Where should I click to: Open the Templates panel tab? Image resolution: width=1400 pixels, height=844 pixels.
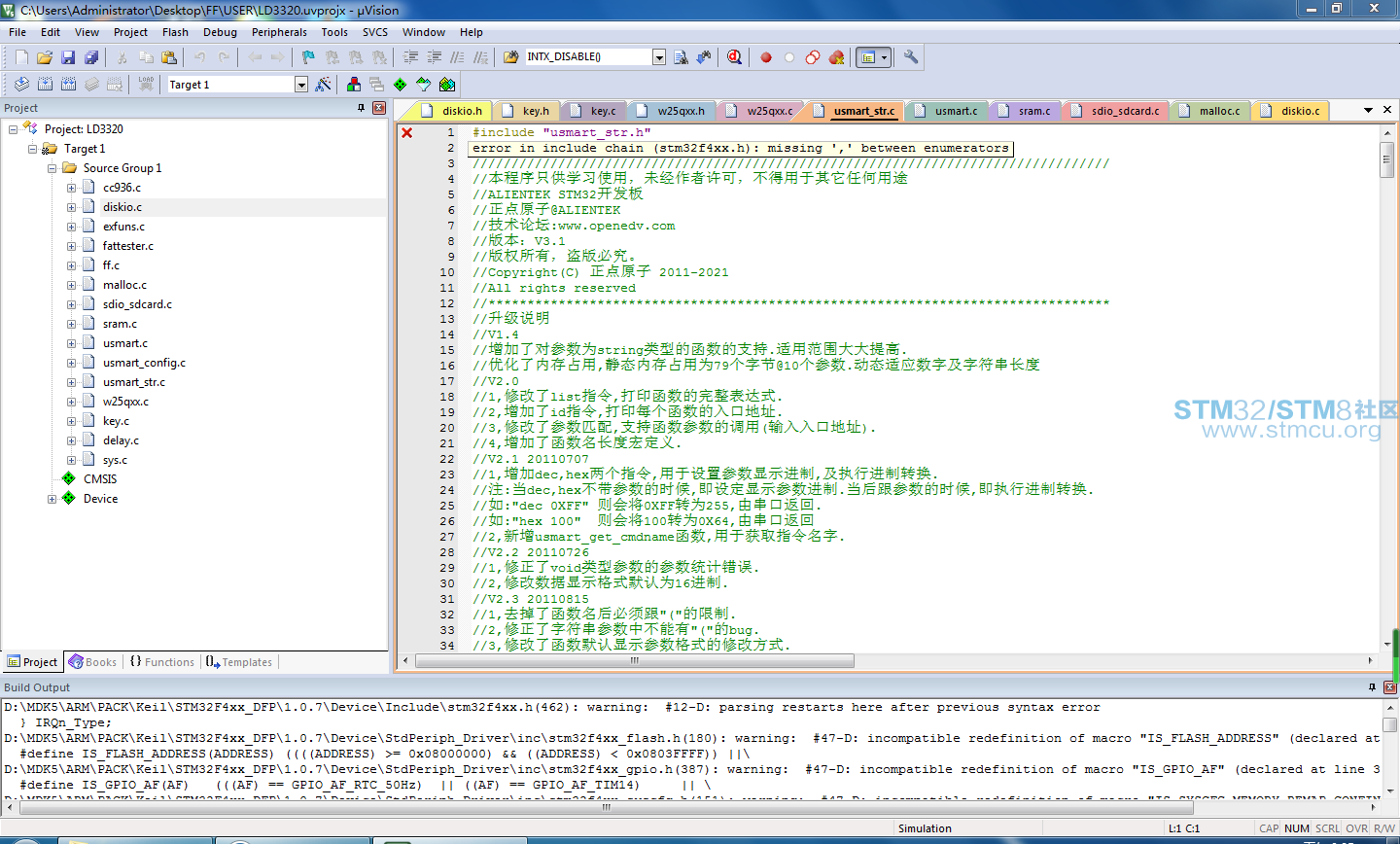click(239, 662)
